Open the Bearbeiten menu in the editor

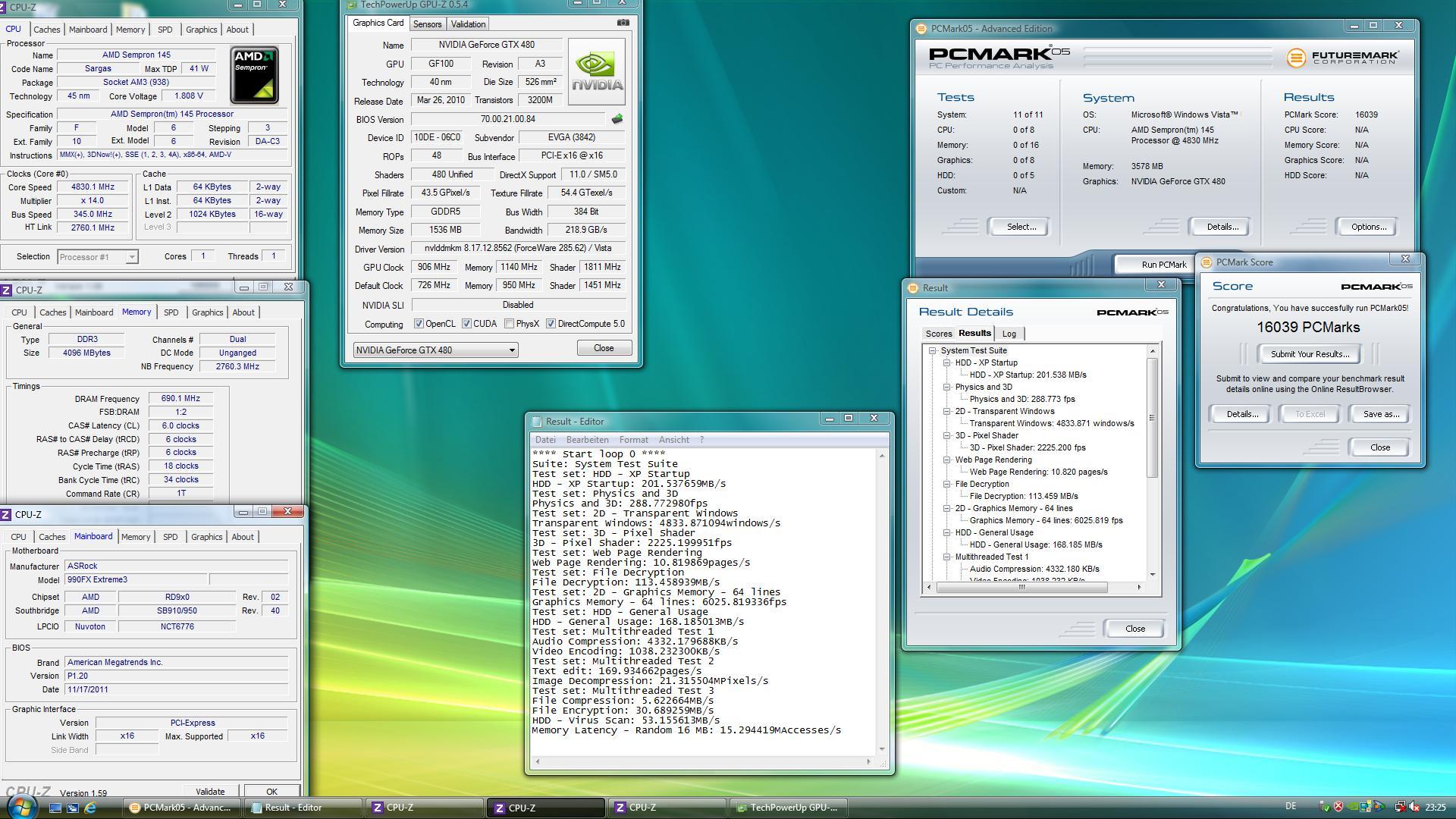[x=587, y=440]
